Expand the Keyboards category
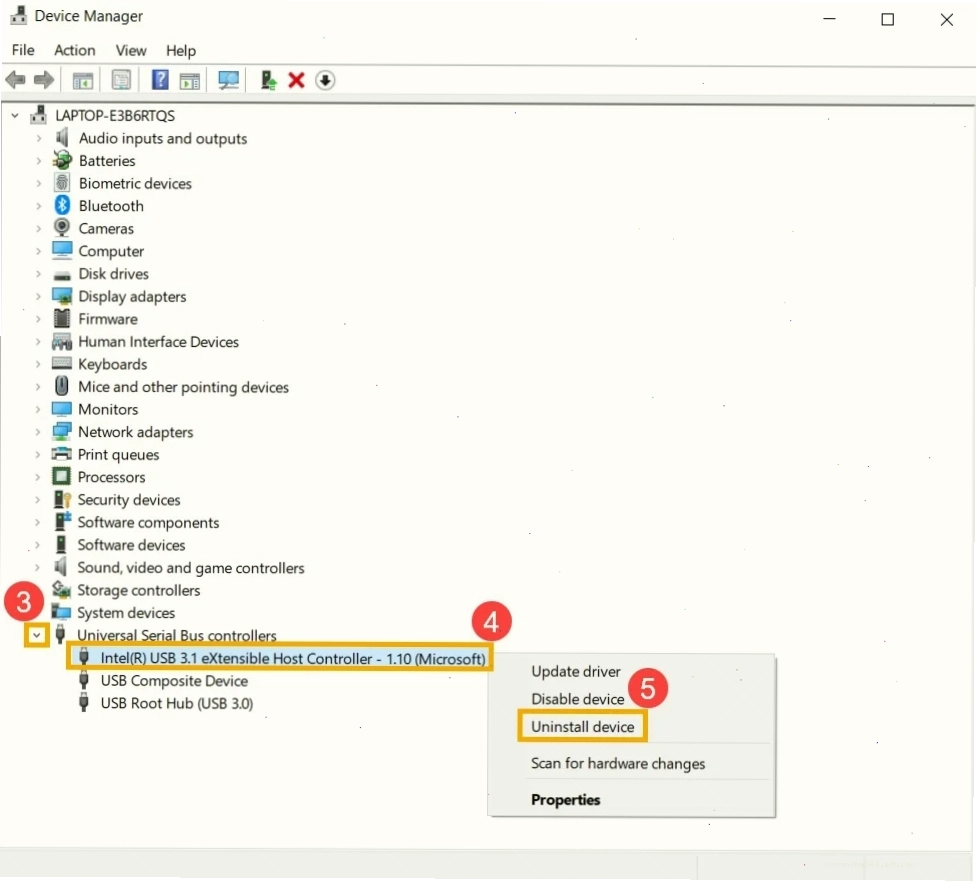Image resolution: width=977 pixels, height=881 pixels. (38, 364)
